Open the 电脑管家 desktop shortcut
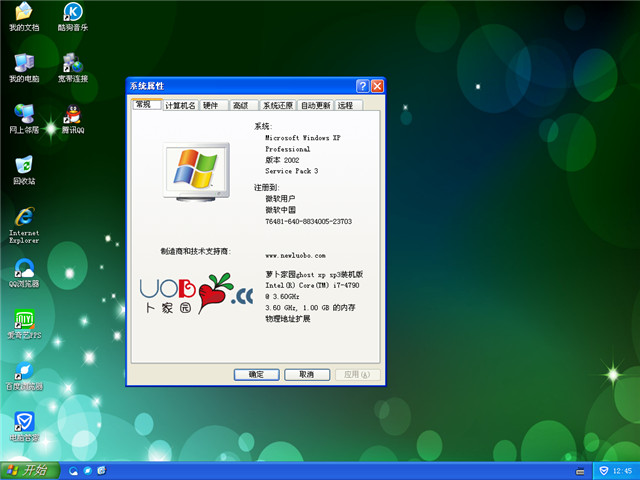 tap(24, 427)
